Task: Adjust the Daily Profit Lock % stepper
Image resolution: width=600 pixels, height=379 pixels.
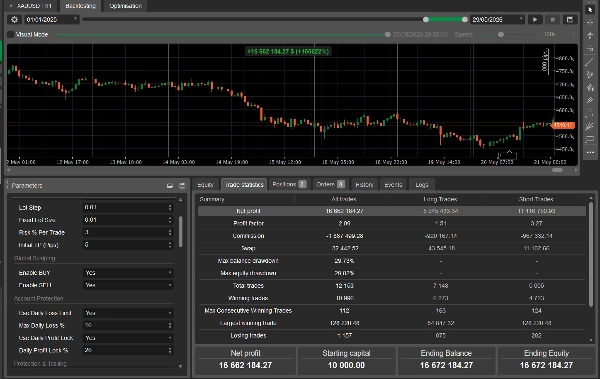Action: click(x=170, y=350)
